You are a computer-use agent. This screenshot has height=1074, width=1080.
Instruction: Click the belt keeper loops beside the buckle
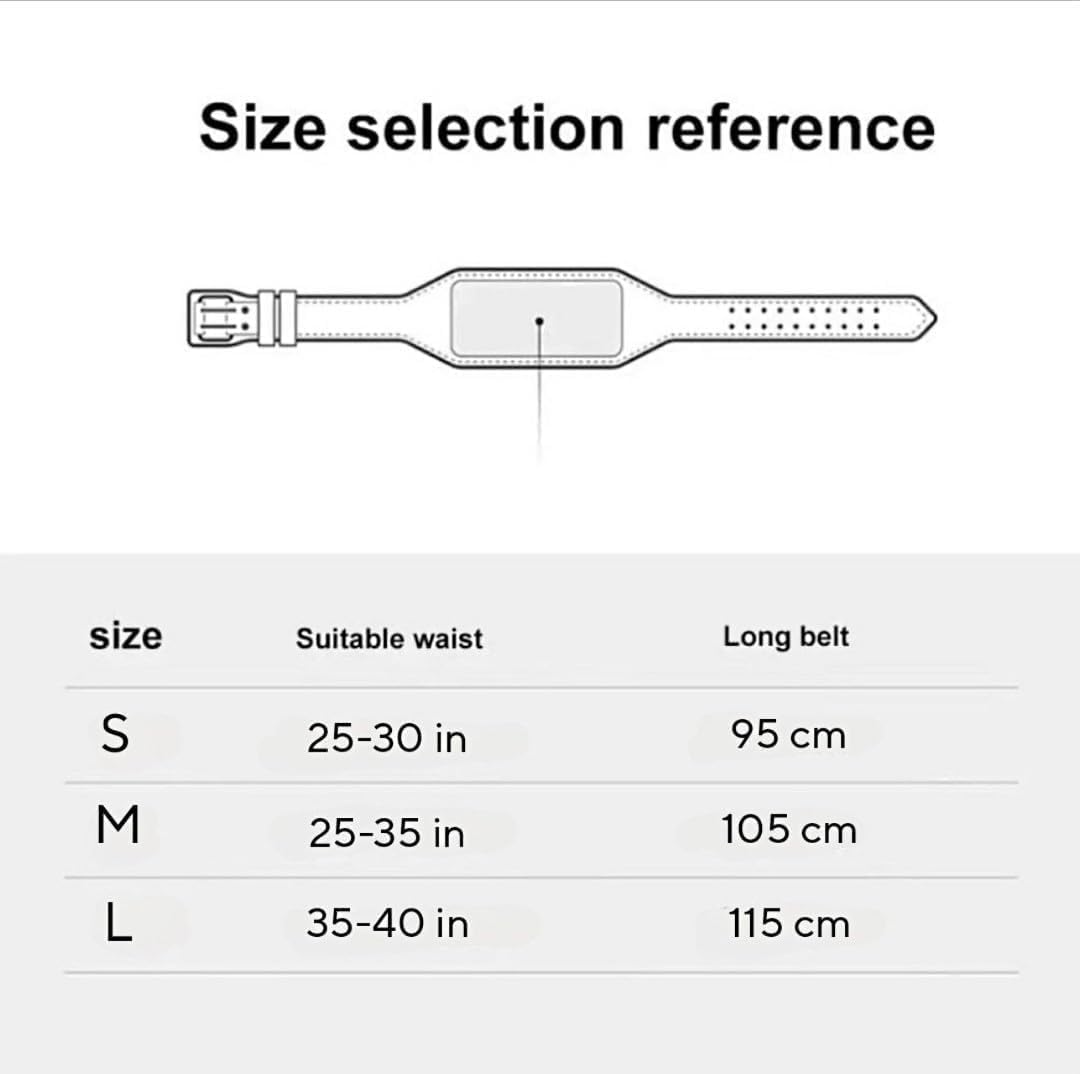pyautogui.click(x=275, y=317)
